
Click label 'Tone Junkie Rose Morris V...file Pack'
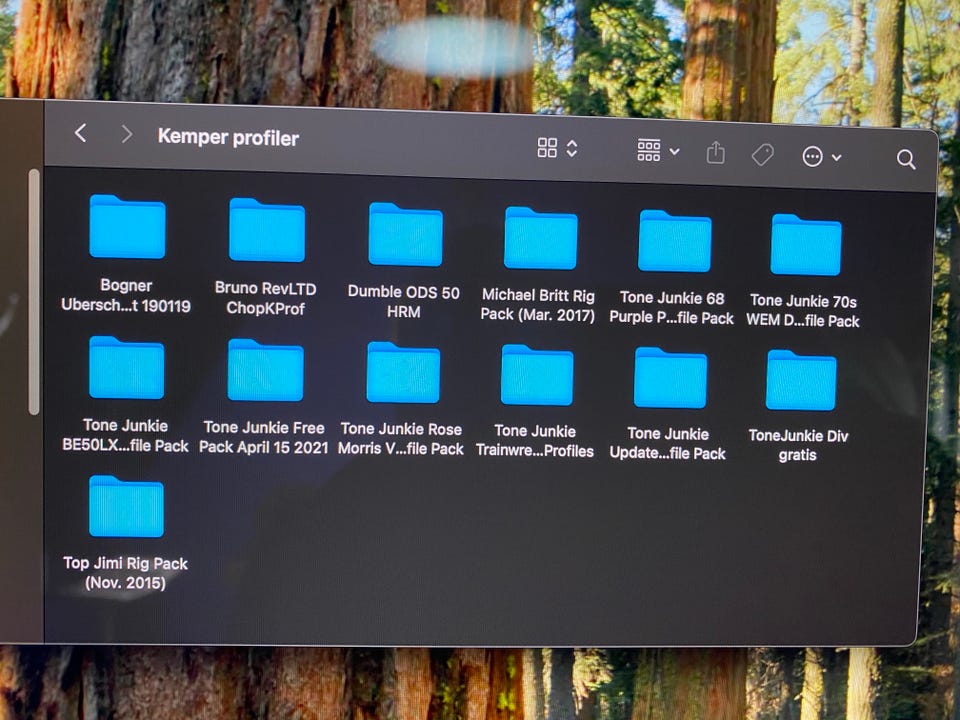(x=401, y=439)
